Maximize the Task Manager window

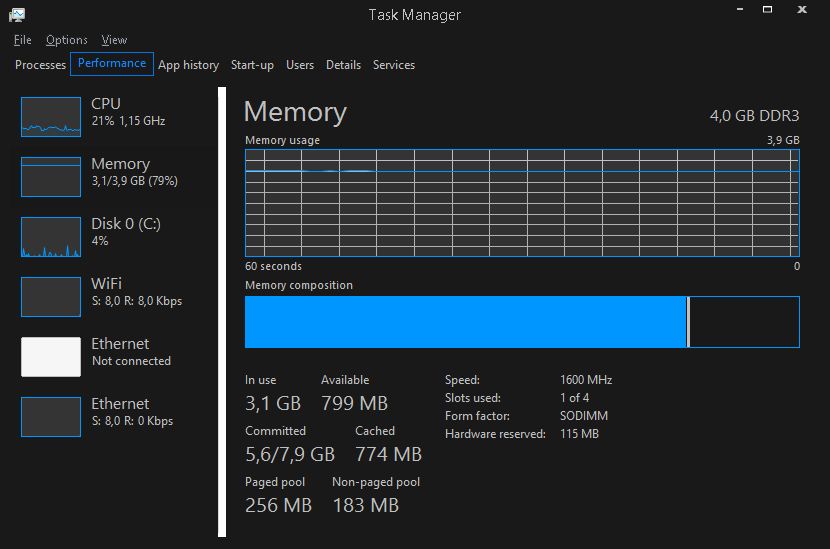click(767, 10)
